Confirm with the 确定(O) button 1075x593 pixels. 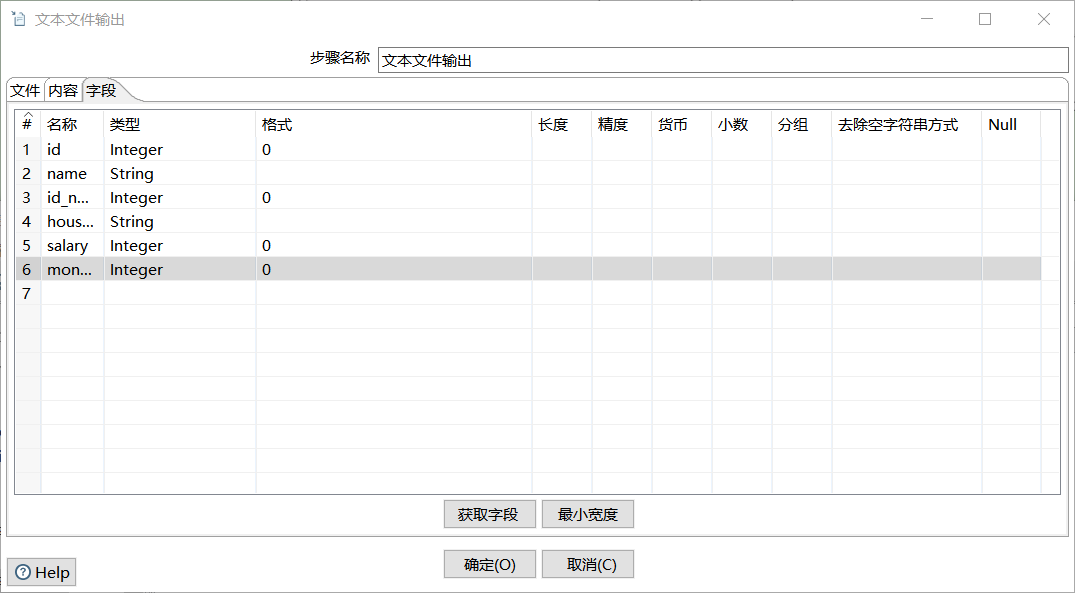(x=490, y=564)
